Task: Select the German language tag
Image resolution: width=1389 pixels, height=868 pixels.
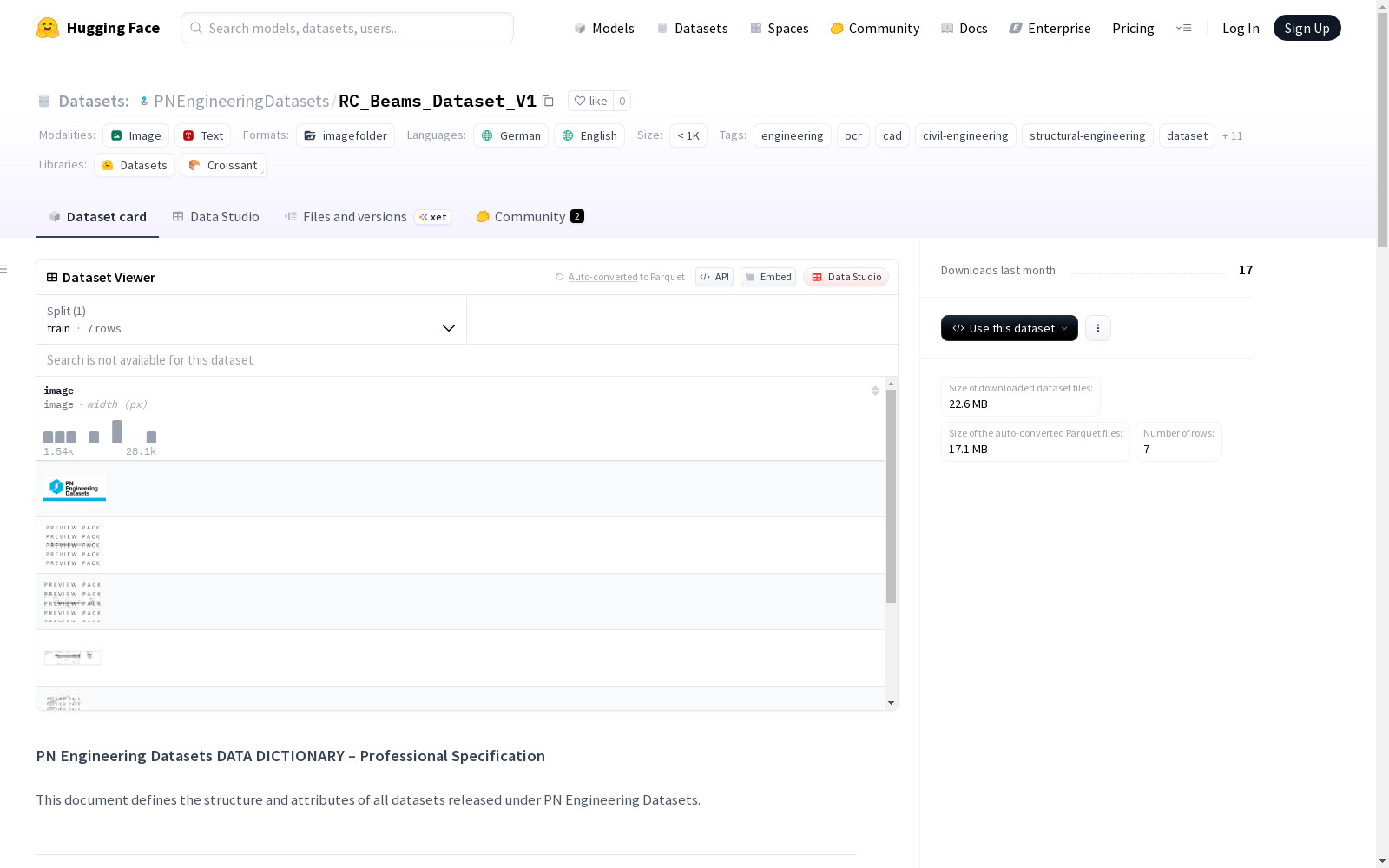Action: 510,135
